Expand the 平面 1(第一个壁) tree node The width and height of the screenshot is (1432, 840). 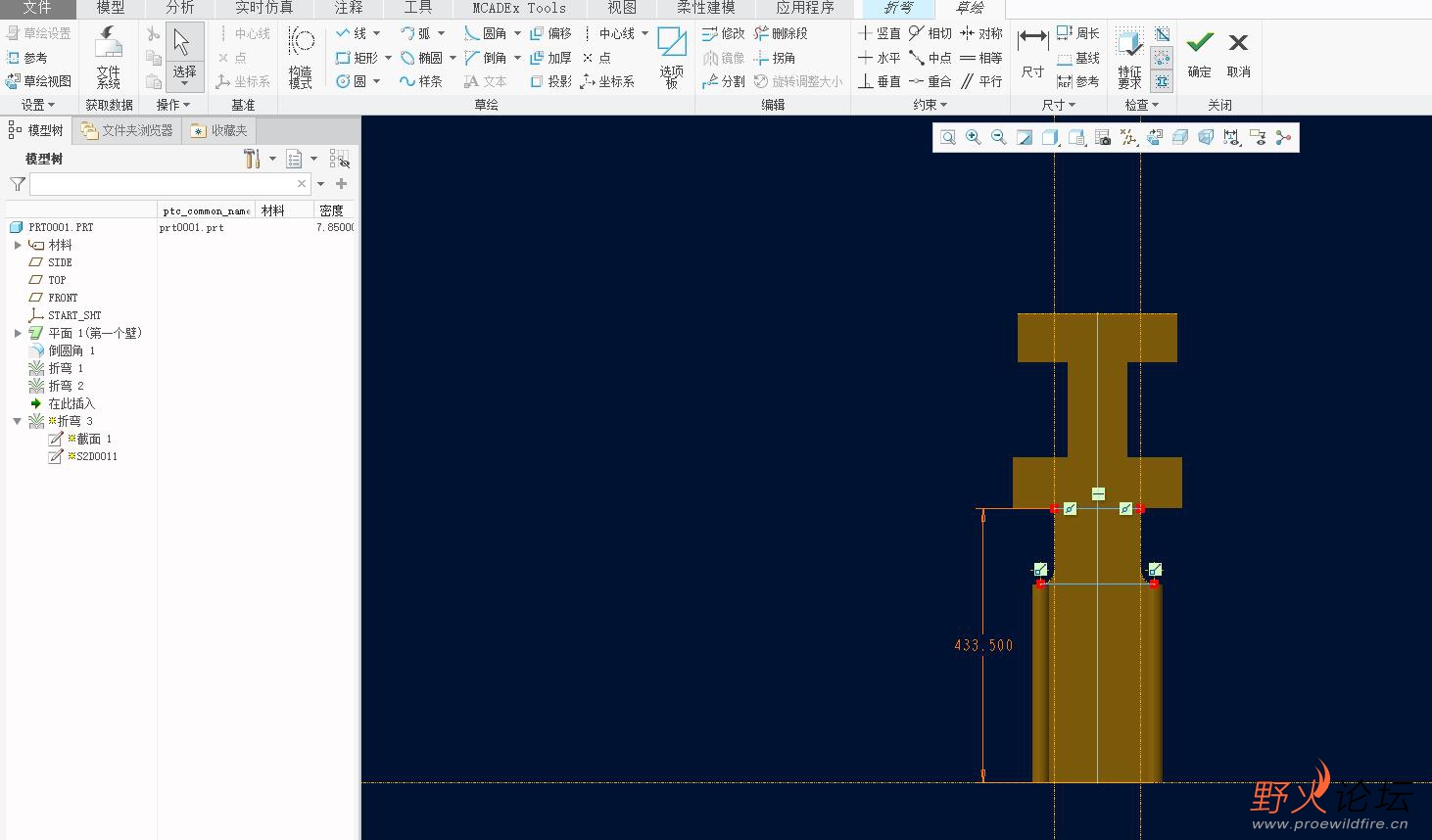point(18,333)
